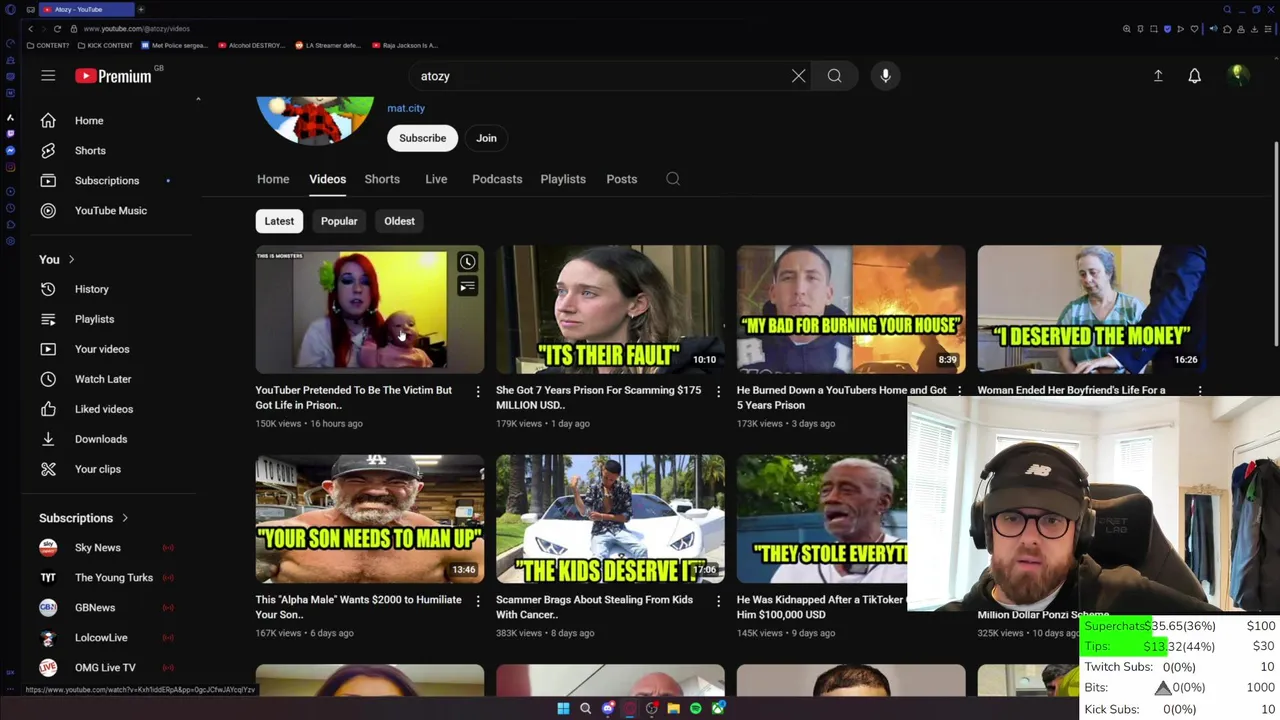Open options menu for "She Got 7 Years" video
Image resolution: width=1280 pixels, height=720 pixels.
(x=718, y=391)
